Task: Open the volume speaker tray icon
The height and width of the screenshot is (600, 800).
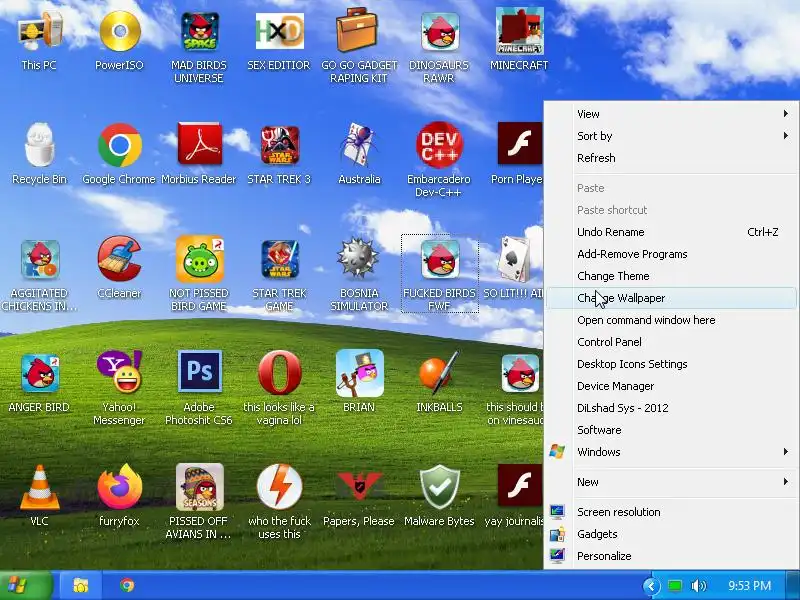Action: click(x=698, y=586)
